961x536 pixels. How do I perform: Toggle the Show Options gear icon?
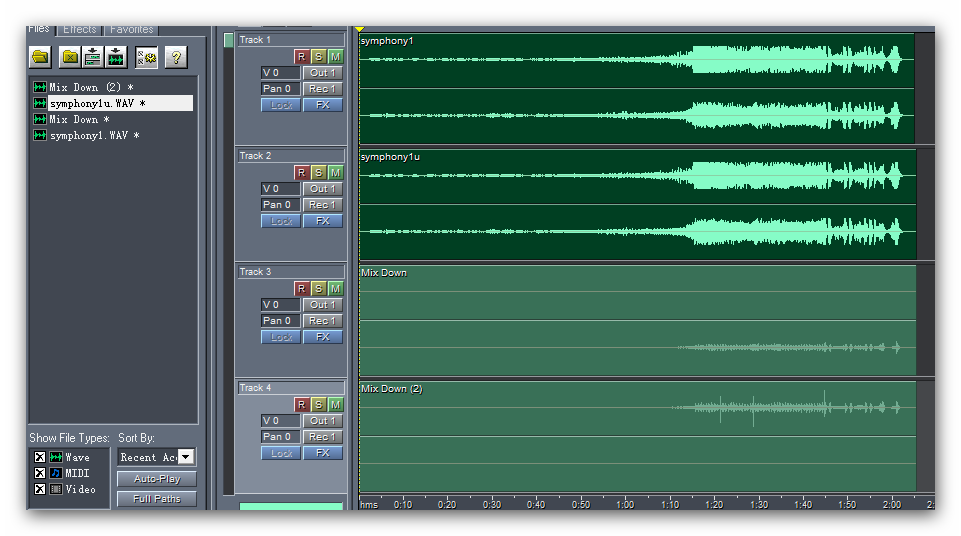(146, 58)
